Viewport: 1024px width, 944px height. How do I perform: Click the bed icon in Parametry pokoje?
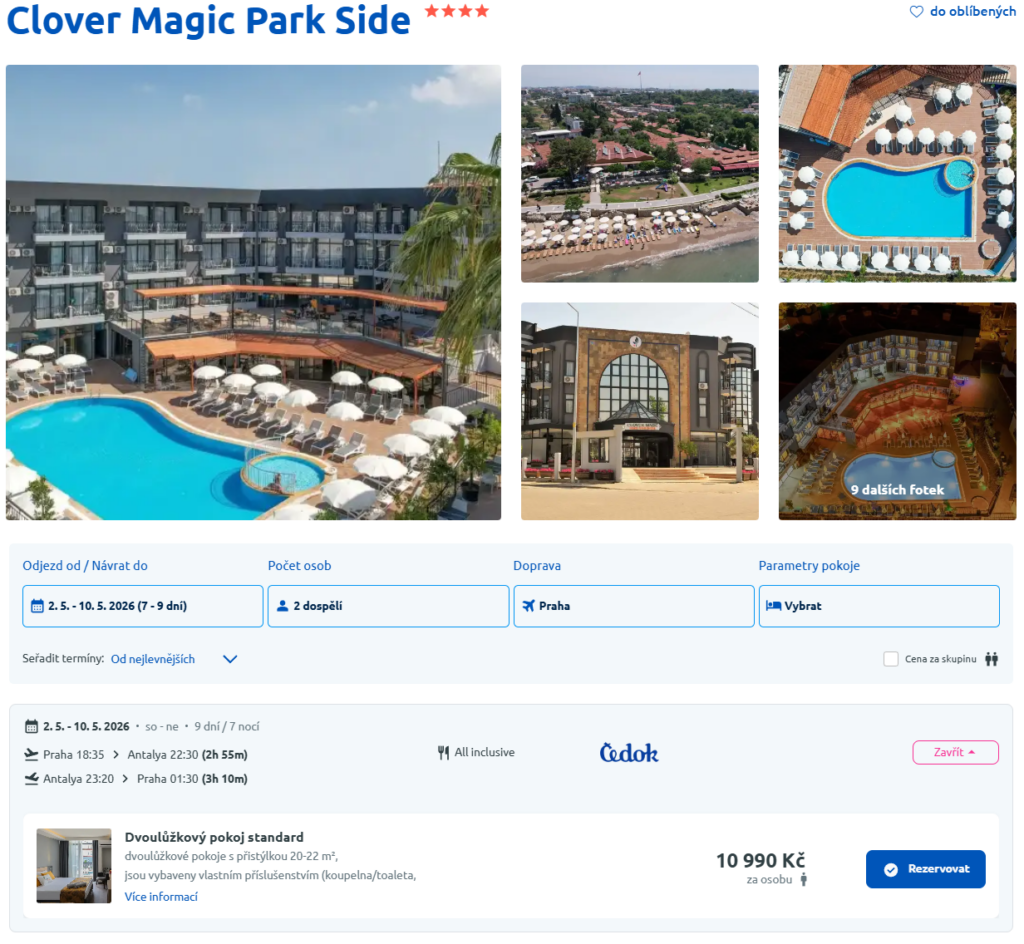click(773, 605)
